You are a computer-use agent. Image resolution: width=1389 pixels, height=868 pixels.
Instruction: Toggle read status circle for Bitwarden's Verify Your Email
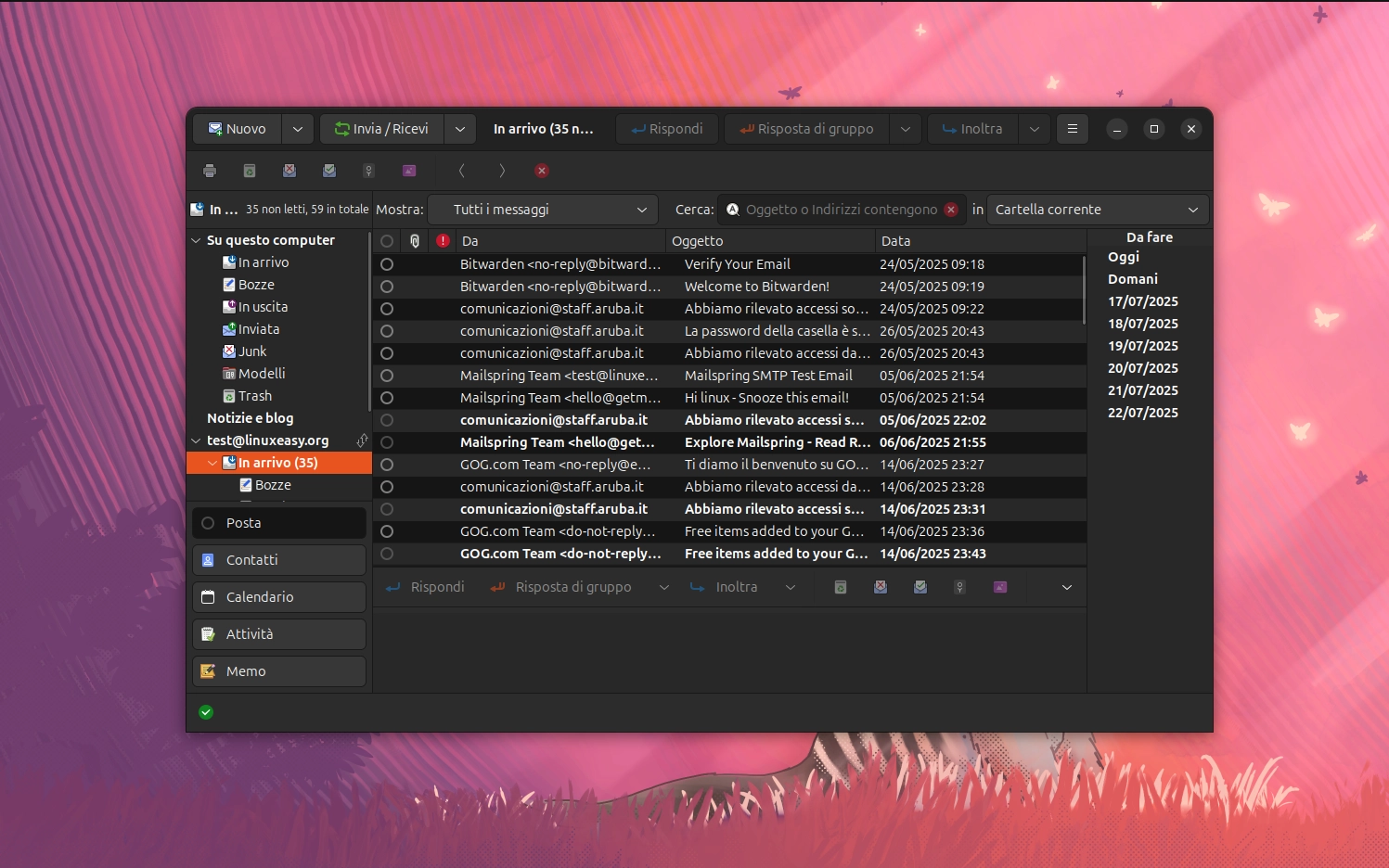point(387,263)
